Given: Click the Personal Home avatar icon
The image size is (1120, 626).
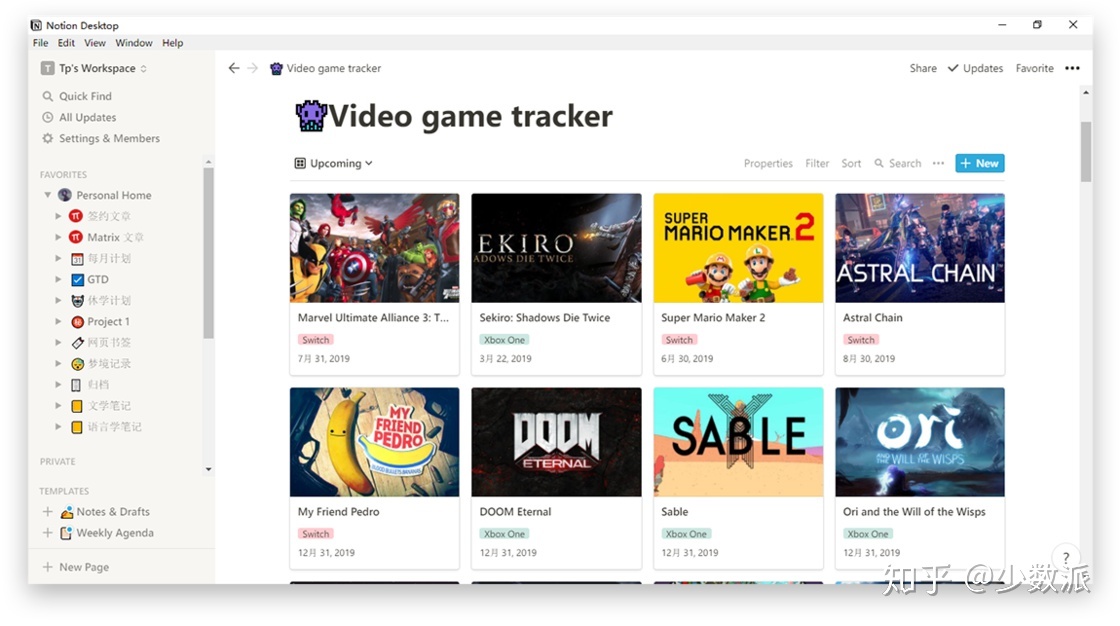Looking at the screenshot, I should click(65, 195).
